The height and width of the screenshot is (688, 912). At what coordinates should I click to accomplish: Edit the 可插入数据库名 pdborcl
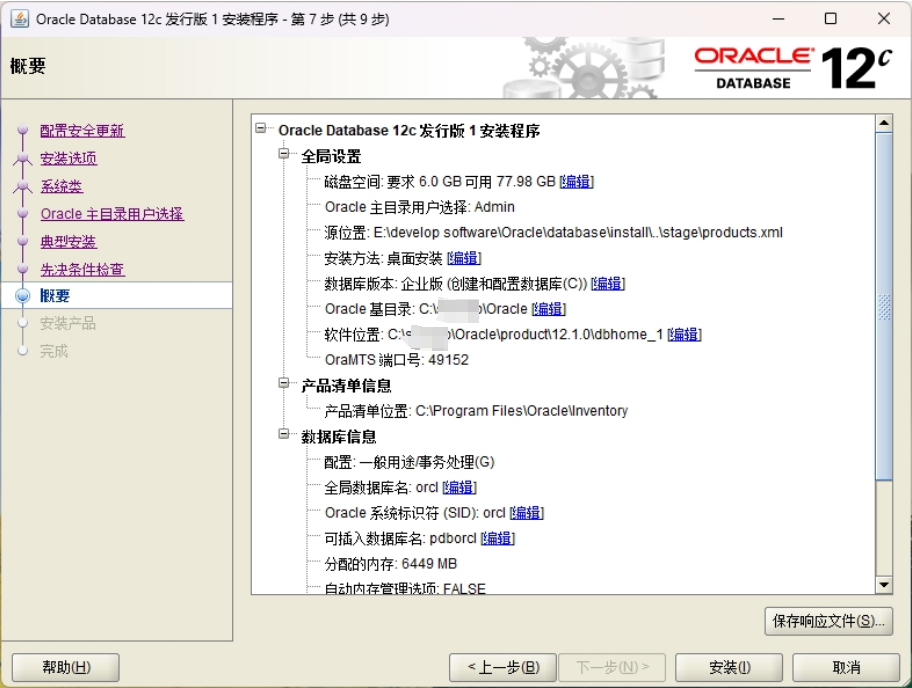coord(494,538)
